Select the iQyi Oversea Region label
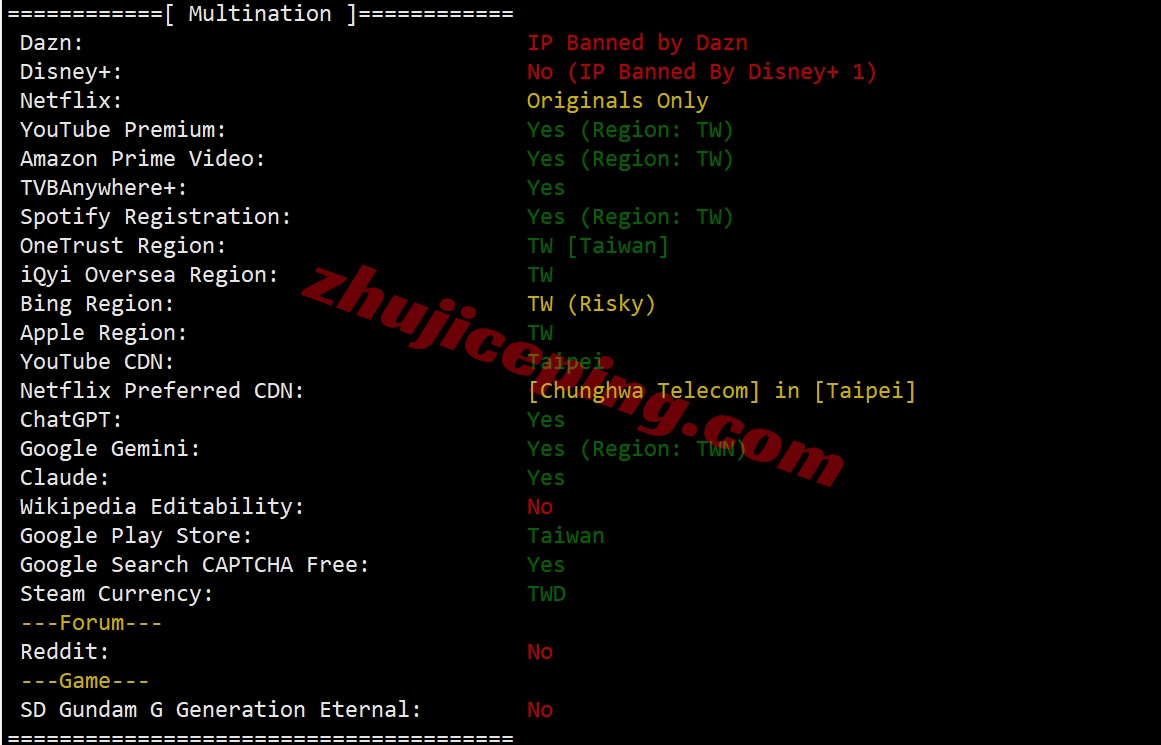This screenshot has height=745, width=1161. coord(149,275)
